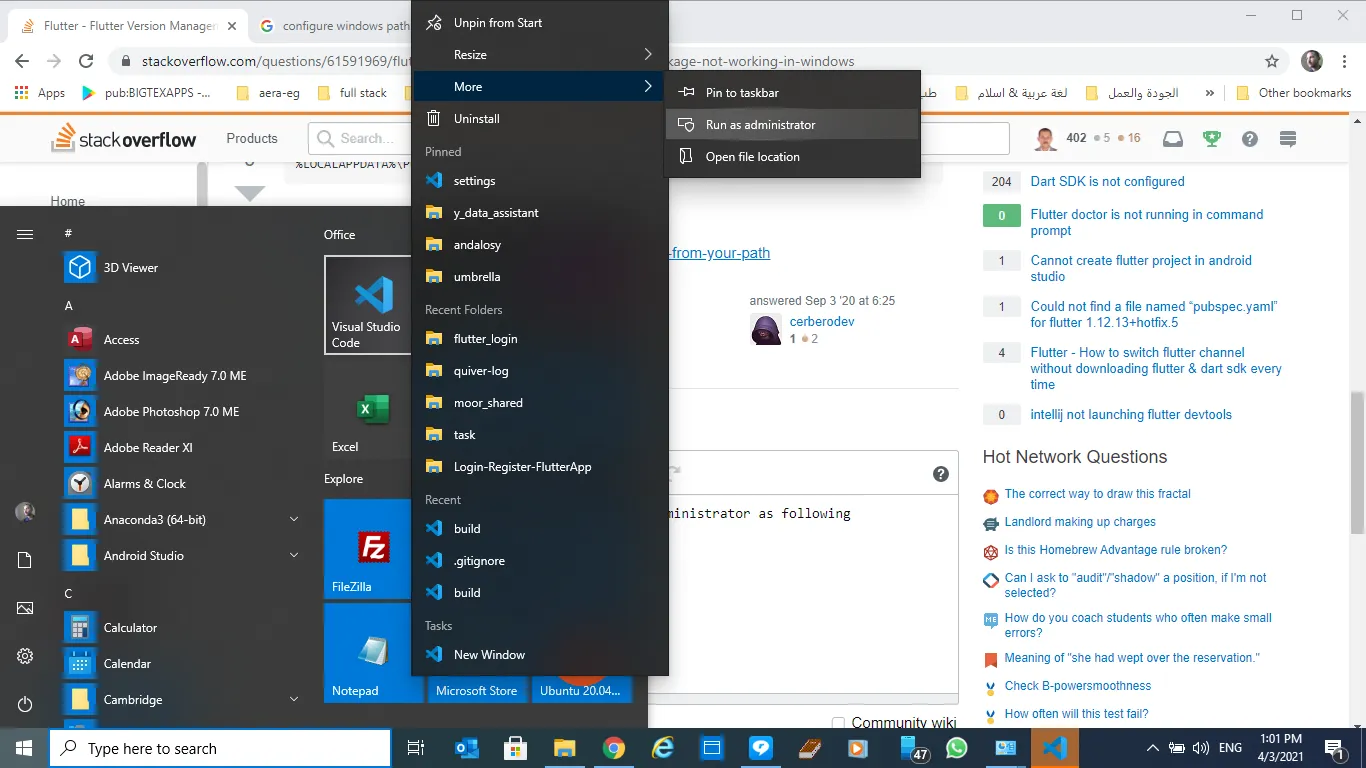The width and height of the screenshot is (1366, 768).
Task: Open 'Dart SDK is not configured' link
Action: [1107, 182]
